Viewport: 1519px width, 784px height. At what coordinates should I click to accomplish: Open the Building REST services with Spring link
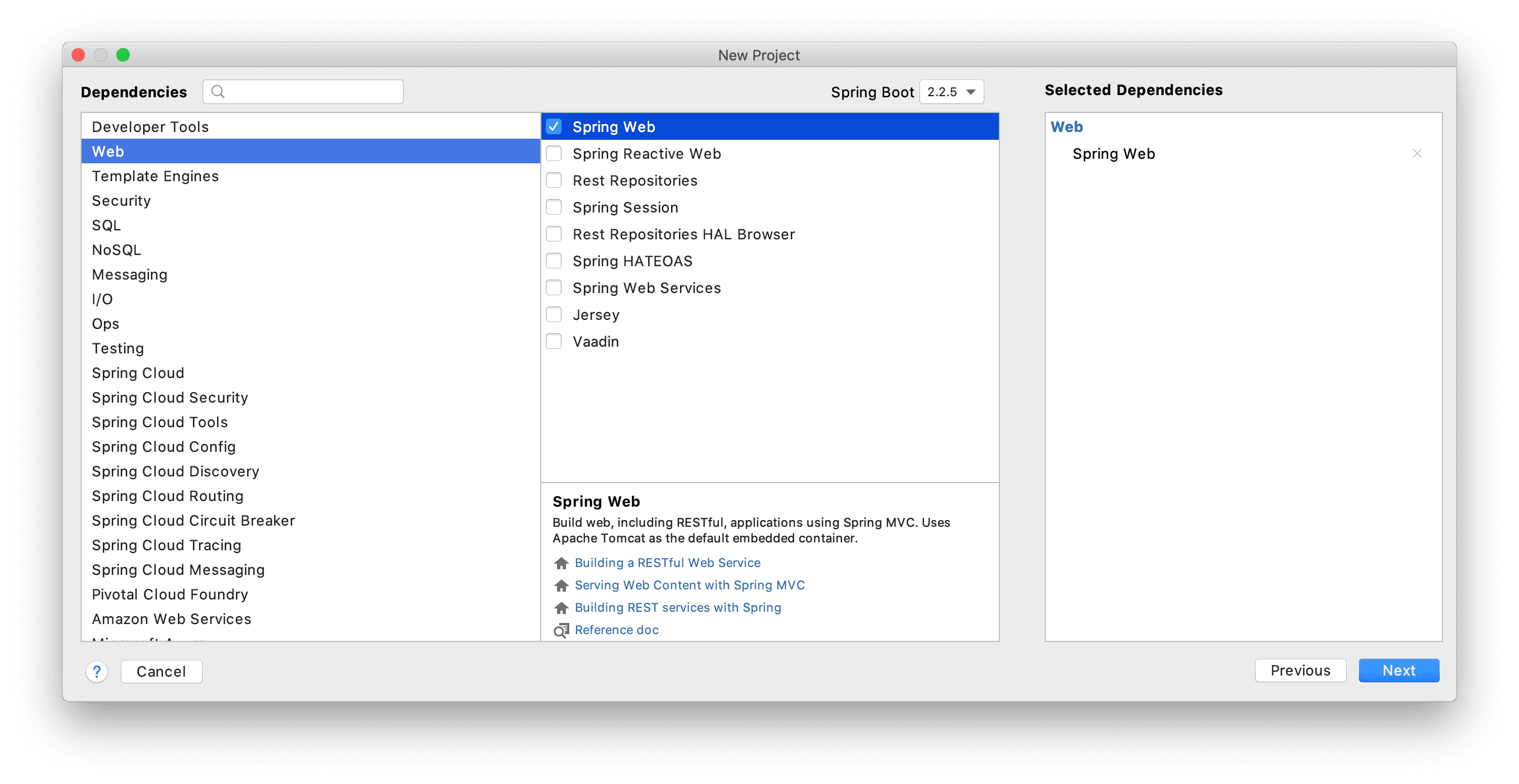[677, 608]
